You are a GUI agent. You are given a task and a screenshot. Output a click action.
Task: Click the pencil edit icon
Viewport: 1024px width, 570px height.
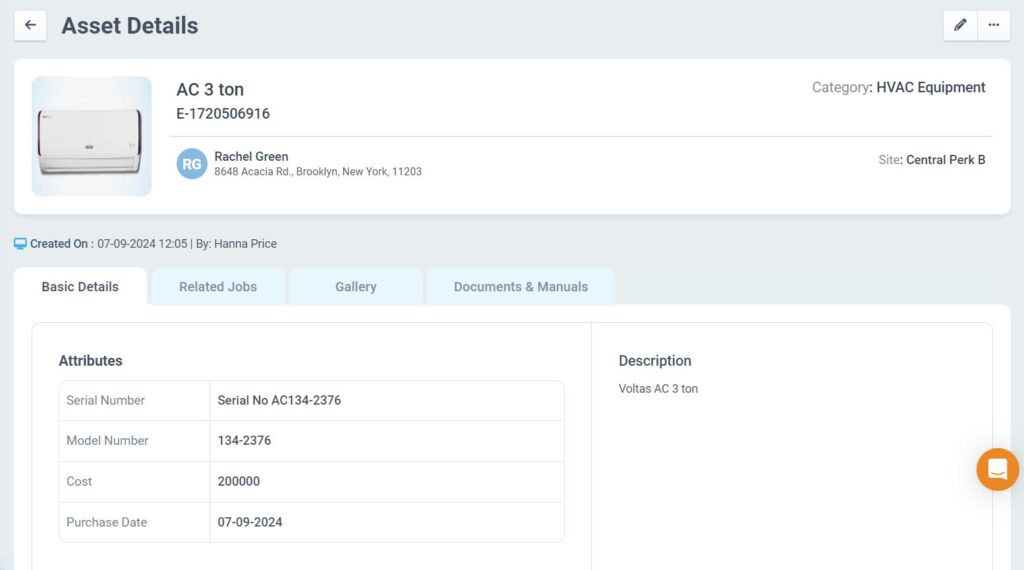point(960,25)
